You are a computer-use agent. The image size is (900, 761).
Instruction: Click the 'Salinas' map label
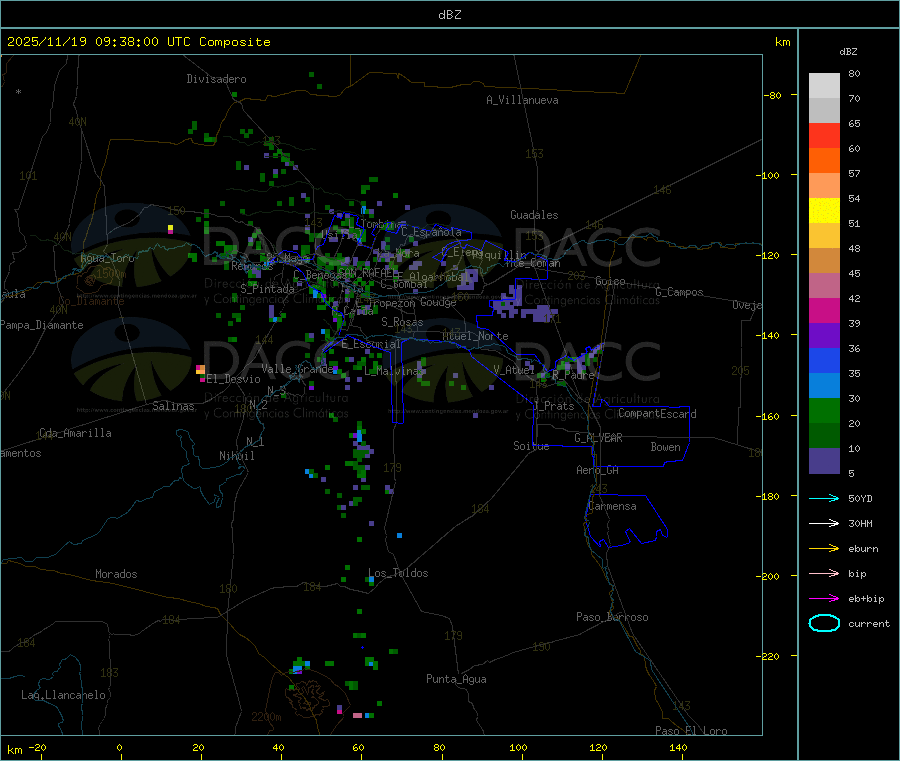click(173, 406)
